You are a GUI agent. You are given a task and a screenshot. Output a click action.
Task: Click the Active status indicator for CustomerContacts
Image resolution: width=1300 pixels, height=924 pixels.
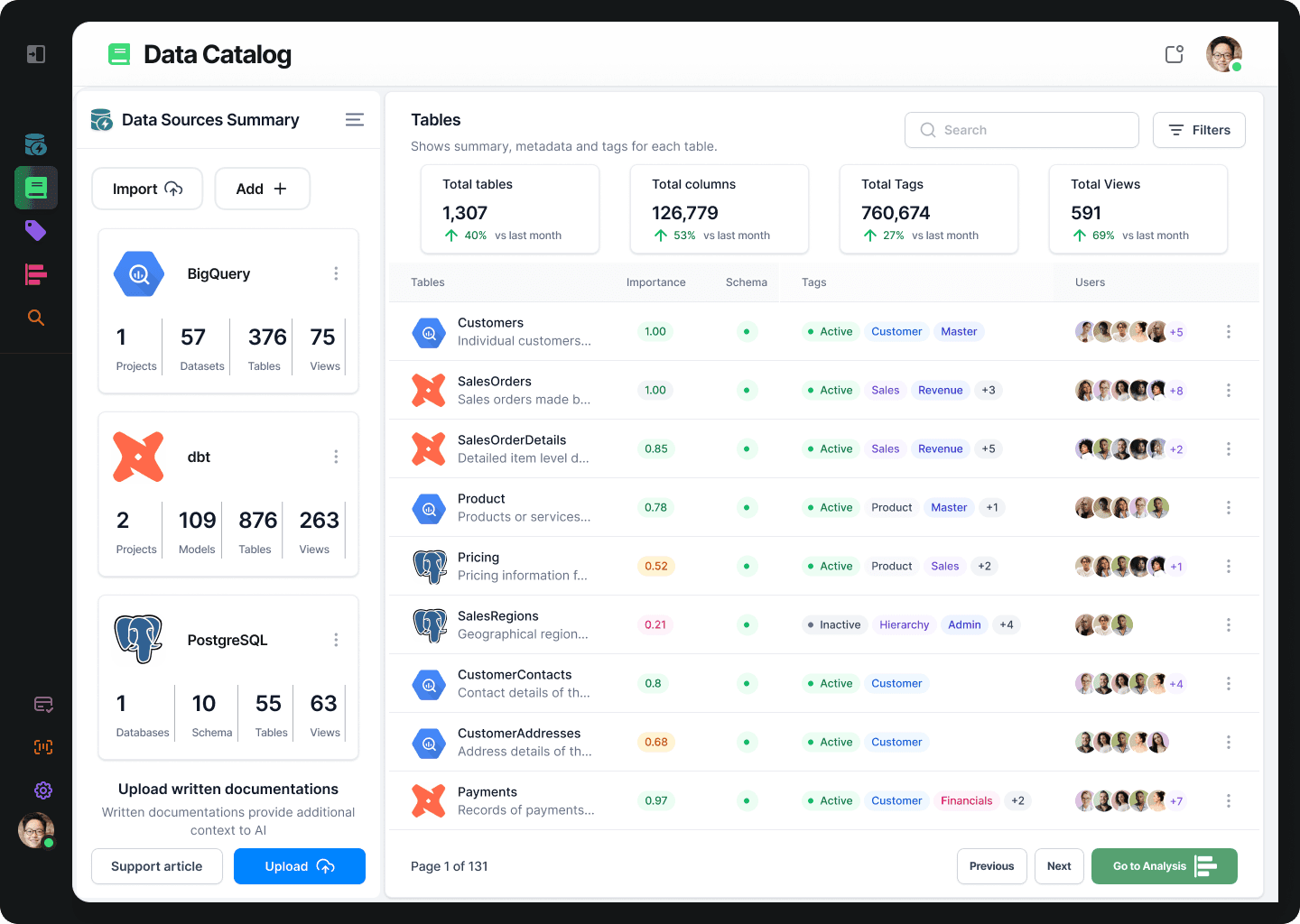[829, 683]
